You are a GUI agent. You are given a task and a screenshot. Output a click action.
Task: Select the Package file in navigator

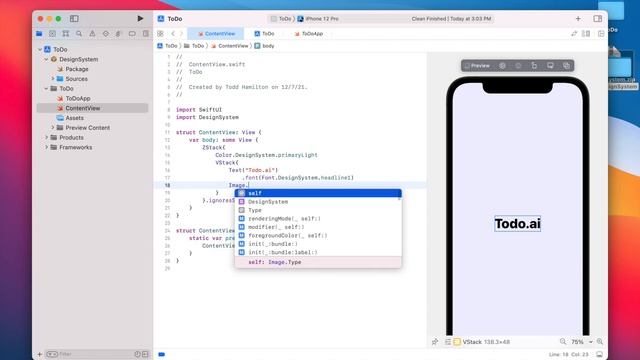(x=73, y=69)
